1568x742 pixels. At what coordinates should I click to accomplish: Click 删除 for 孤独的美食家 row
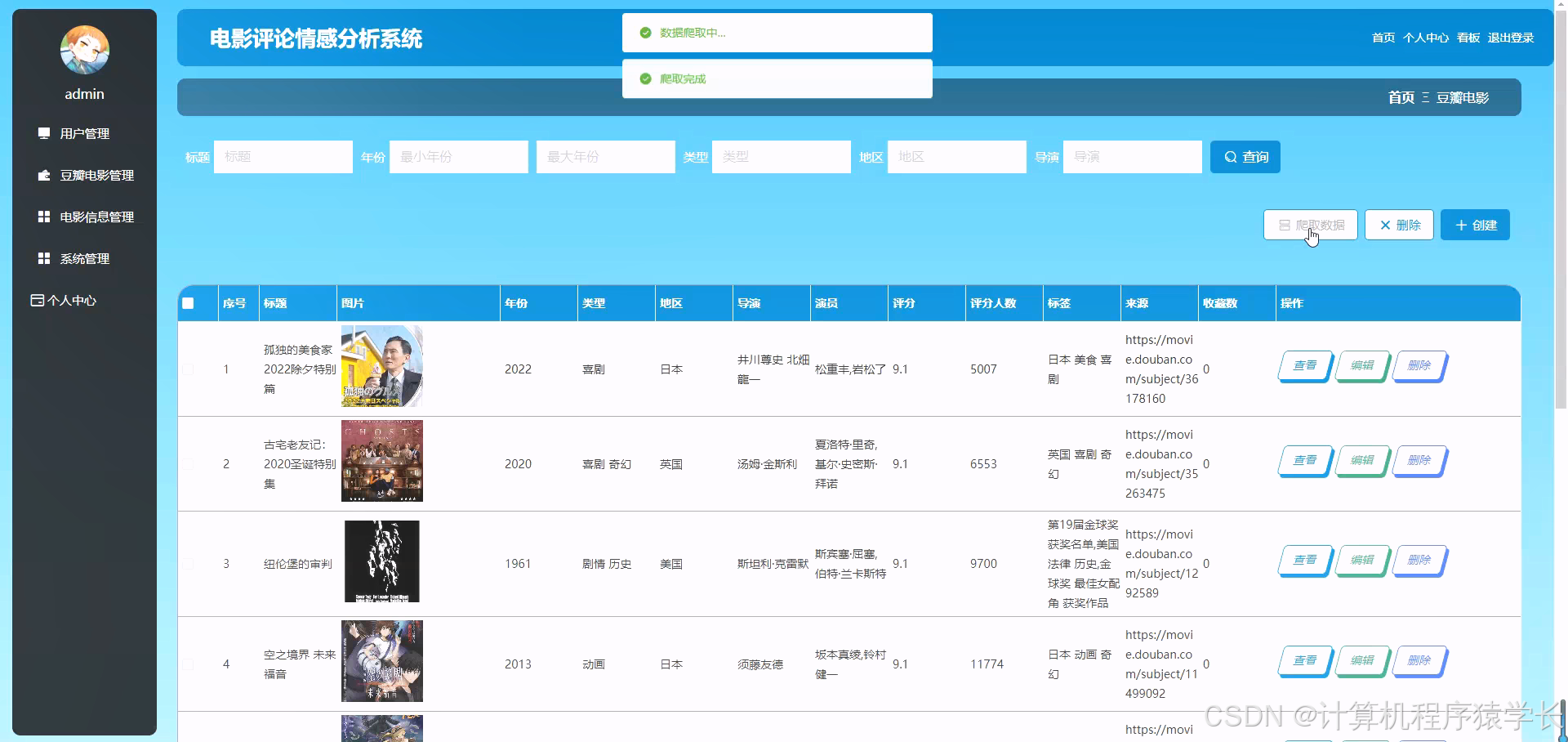coord(1419,365)
